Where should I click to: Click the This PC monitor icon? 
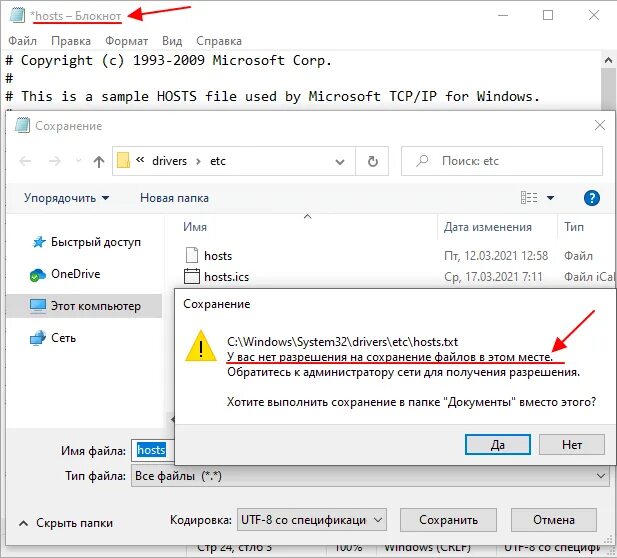(x=38, y=306)
